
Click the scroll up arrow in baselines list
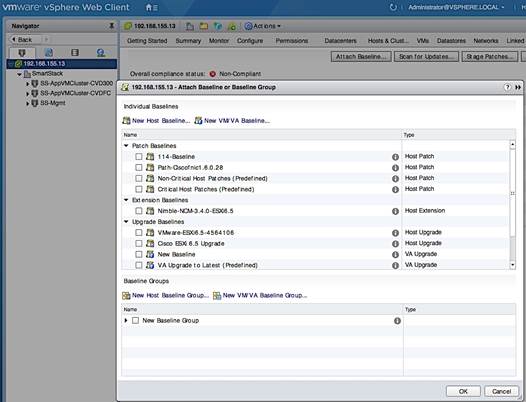click(512, 145)
